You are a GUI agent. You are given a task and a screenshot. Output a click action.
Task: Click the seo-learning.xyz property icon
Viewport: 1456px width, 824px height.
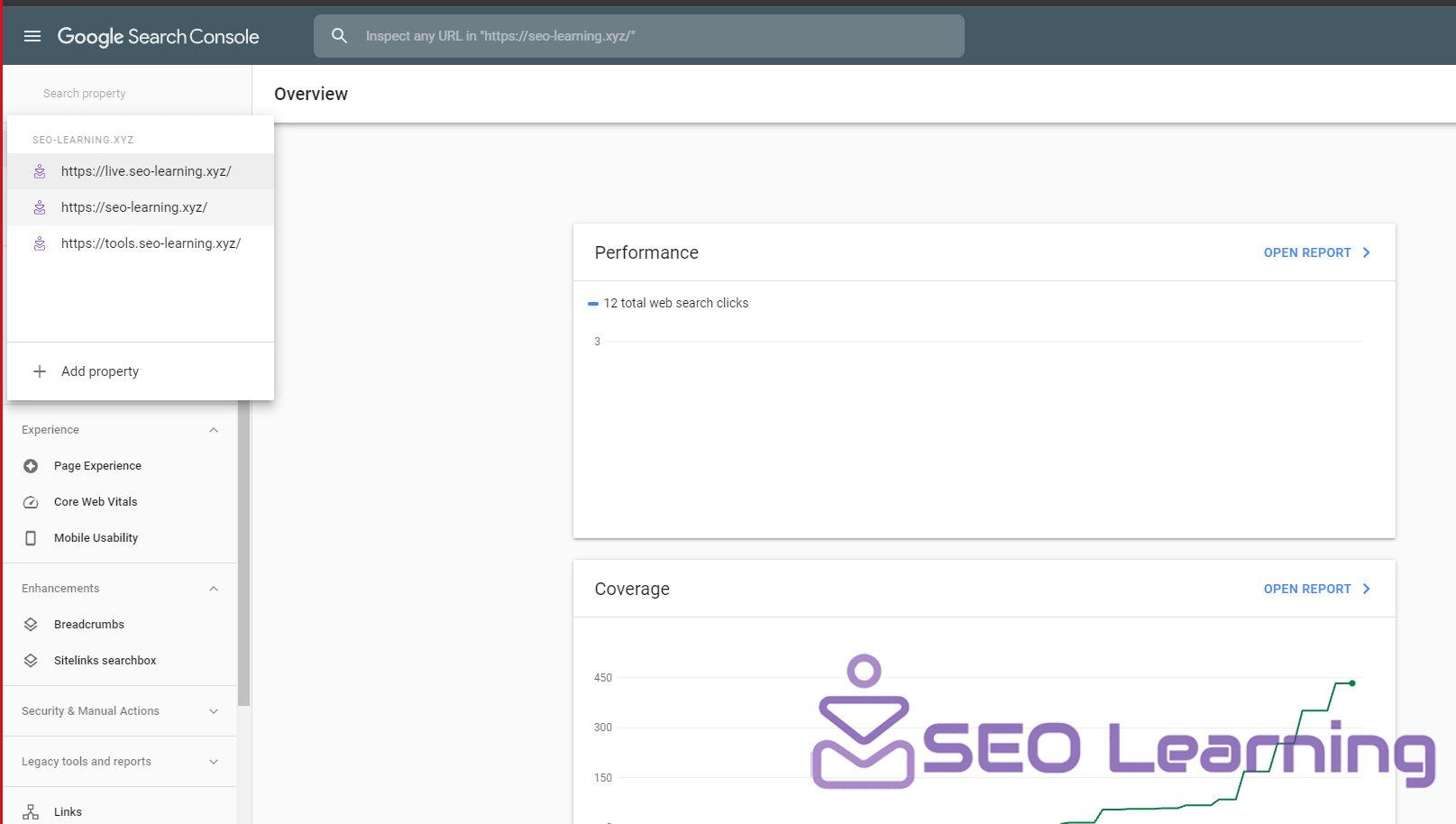pos(40,207)
